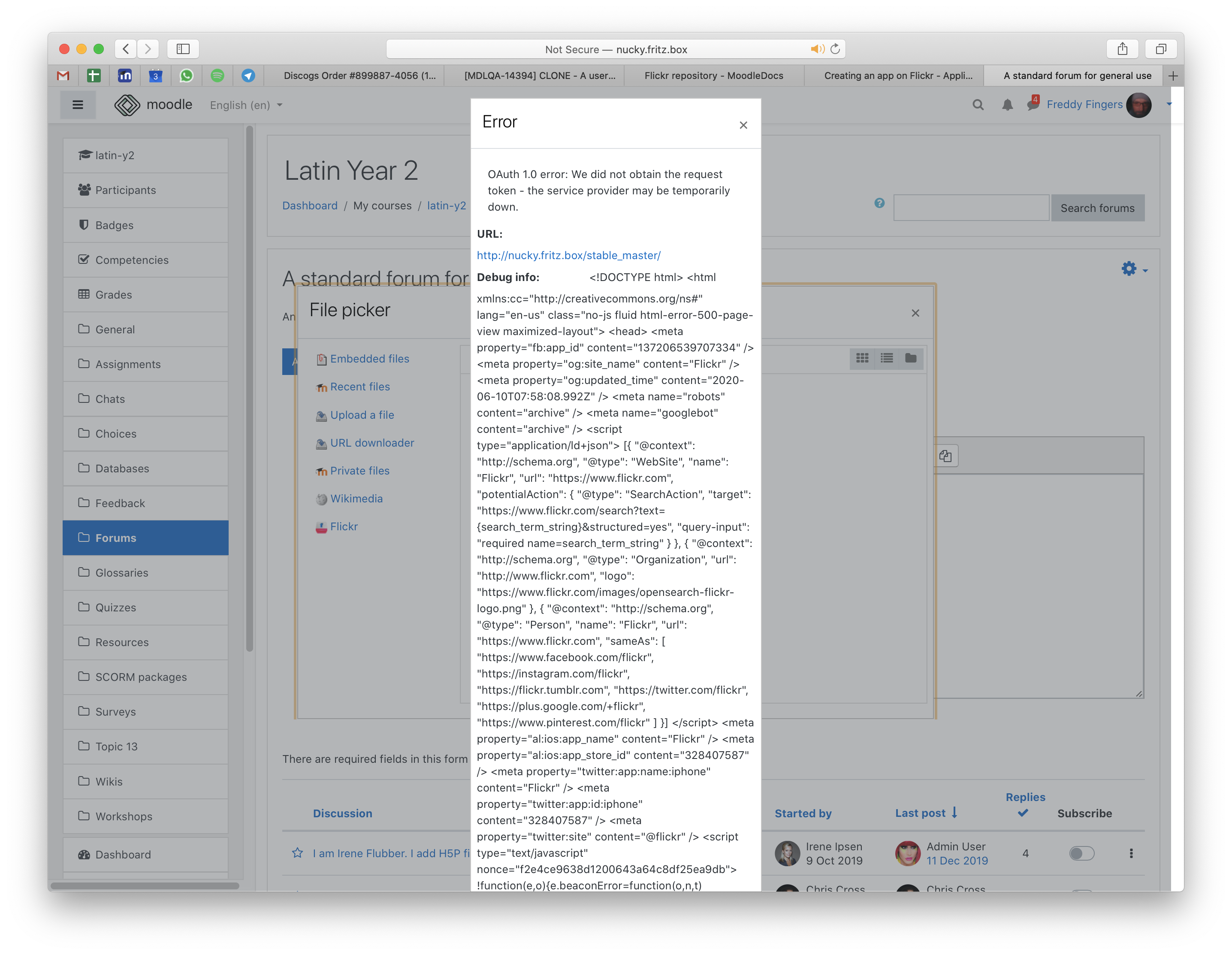Go back in Safari
The width and height of the screenshot is (1232, 955).
tap(126, 49)
